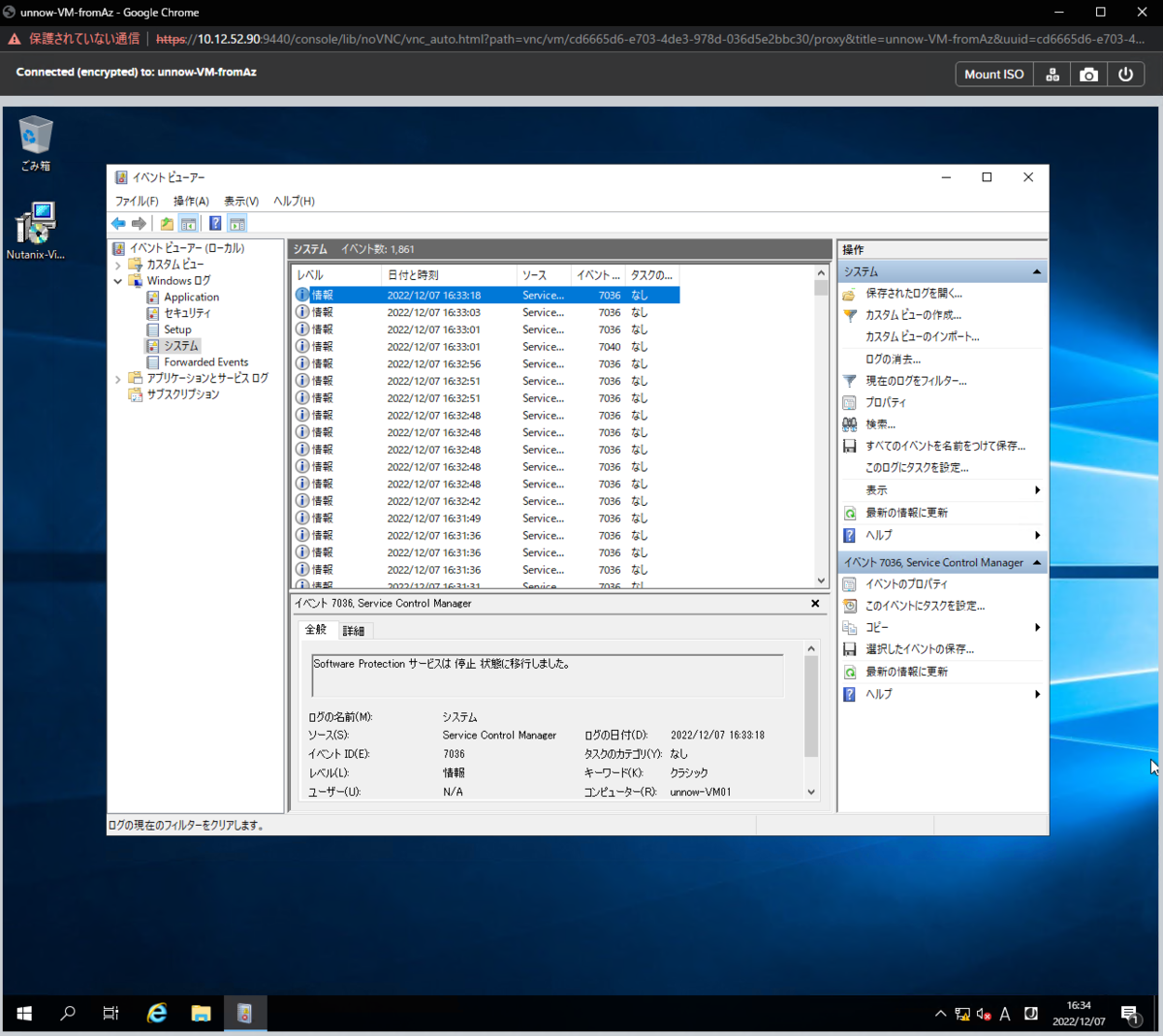1163x1036 pixels.
Task: Select event with ID 7040 row
Action: point(486,347)
